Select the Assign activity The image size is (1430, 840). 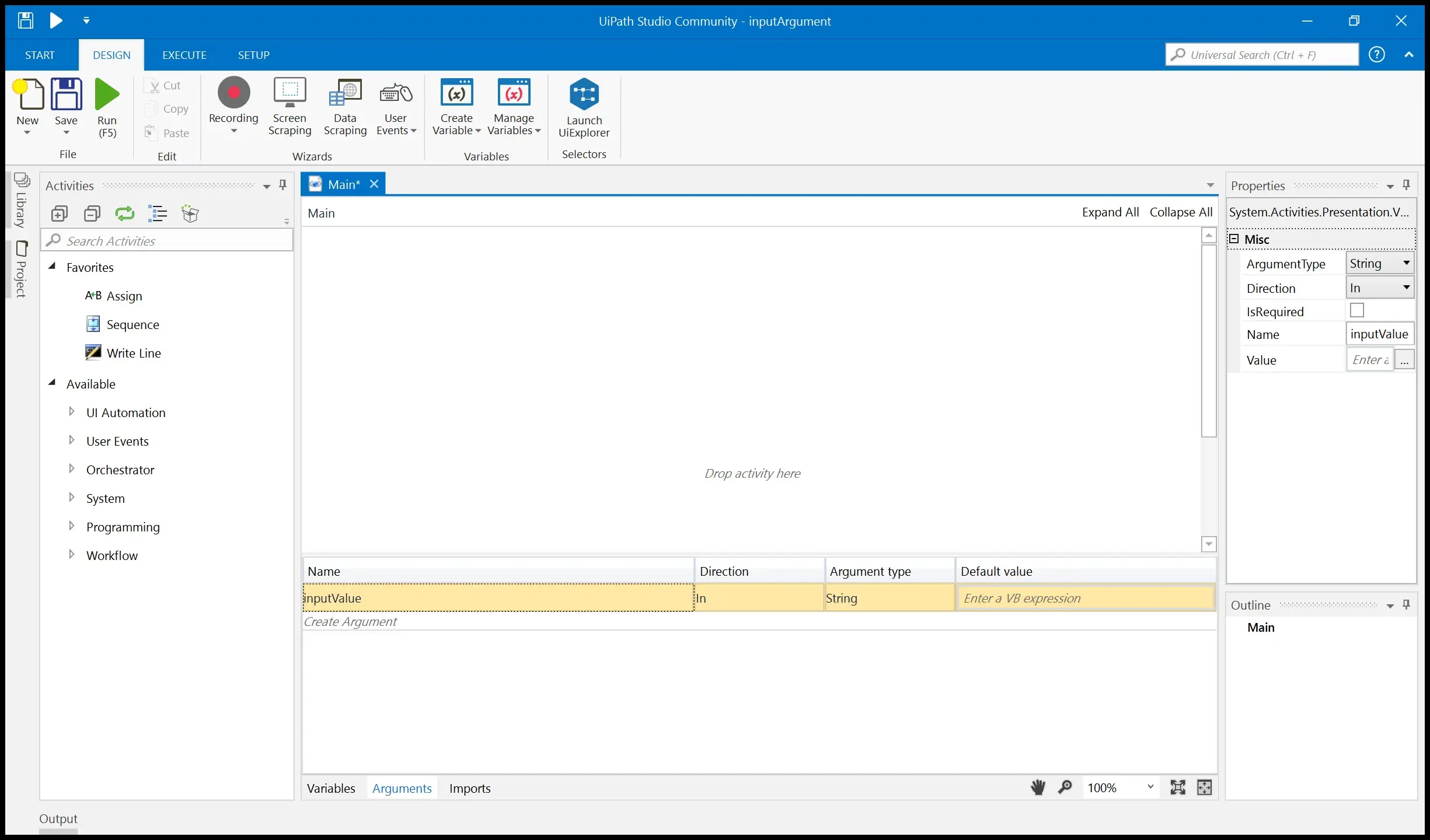coord(114,296)
